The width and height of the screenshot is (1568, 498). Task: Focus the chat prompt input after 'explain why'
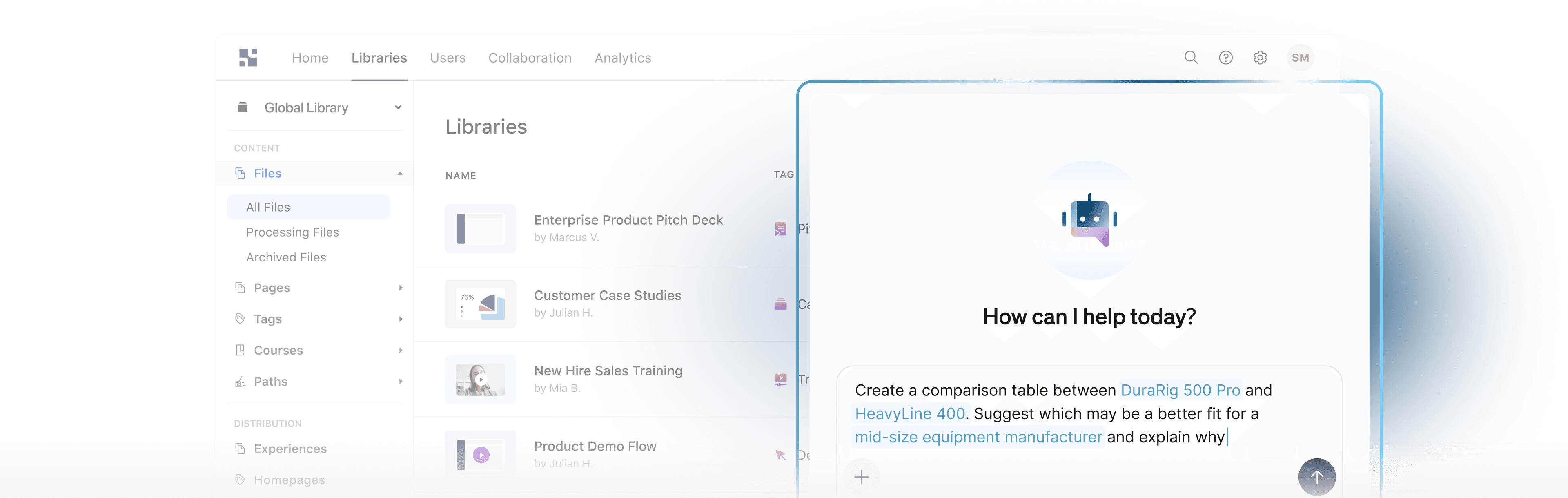tap(1228, 437)
